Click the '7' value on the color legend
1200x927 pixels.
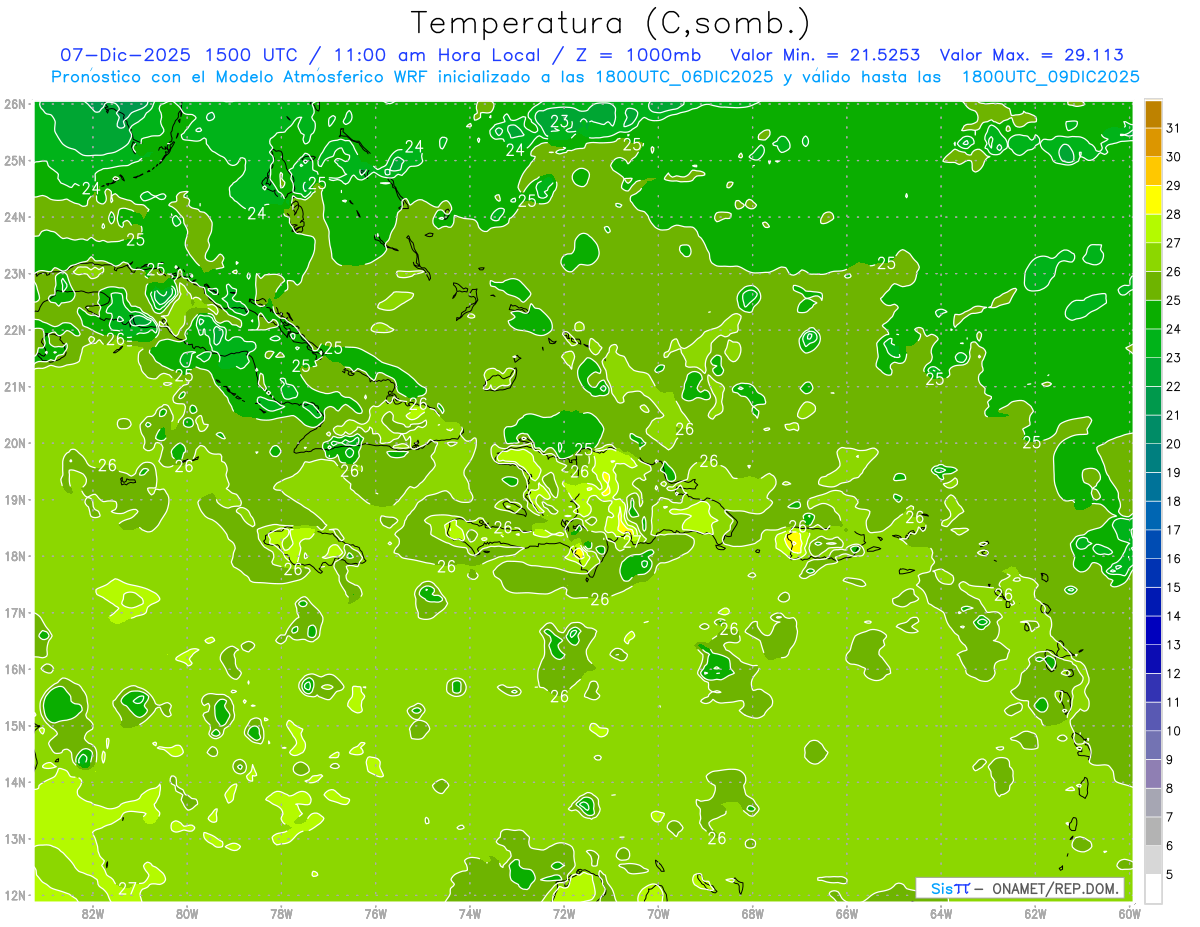click(1170, 817)
